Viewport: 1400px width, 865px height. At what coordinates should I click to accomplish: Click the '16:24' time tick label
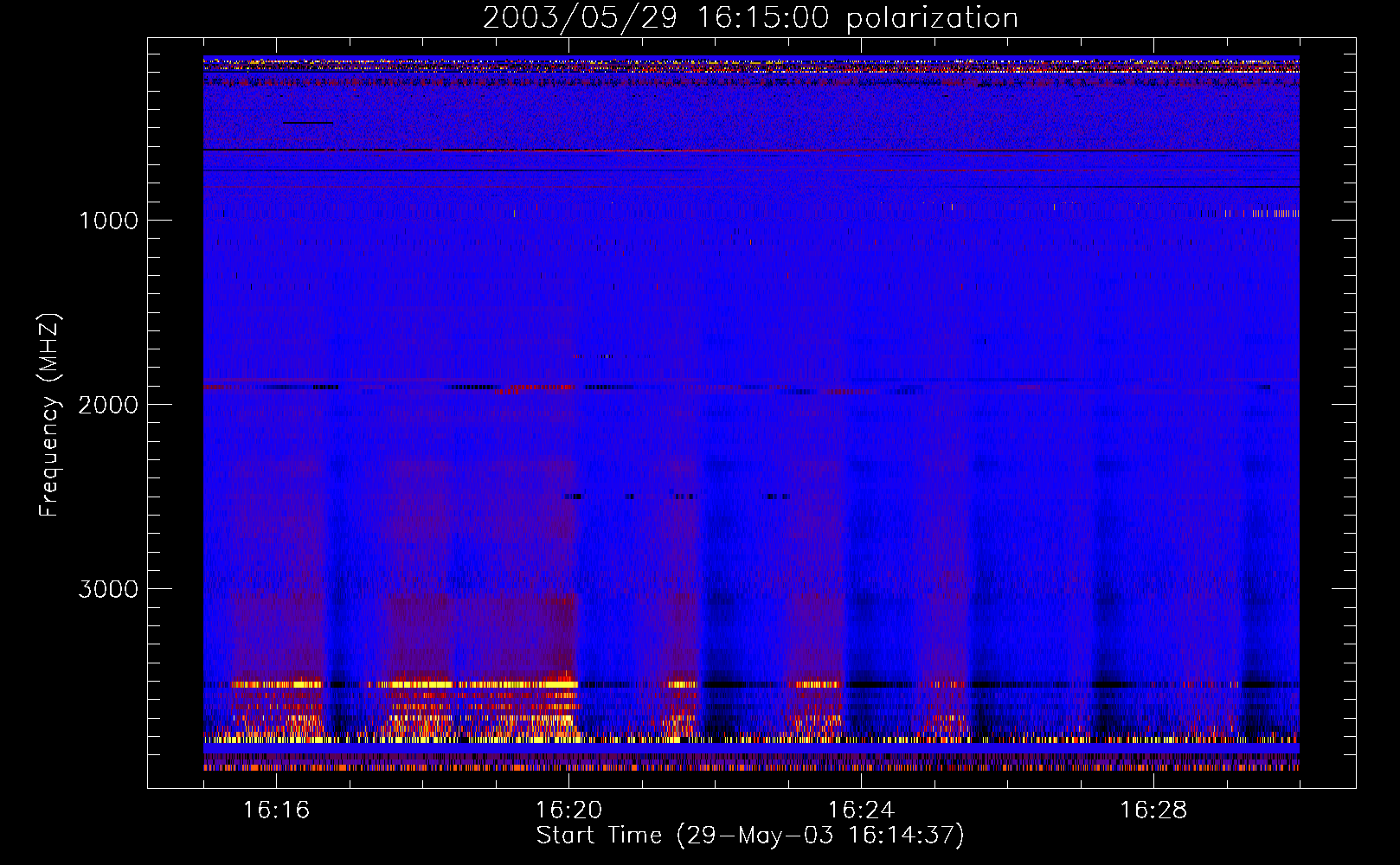pyautogui.click(x=861, y=810)
